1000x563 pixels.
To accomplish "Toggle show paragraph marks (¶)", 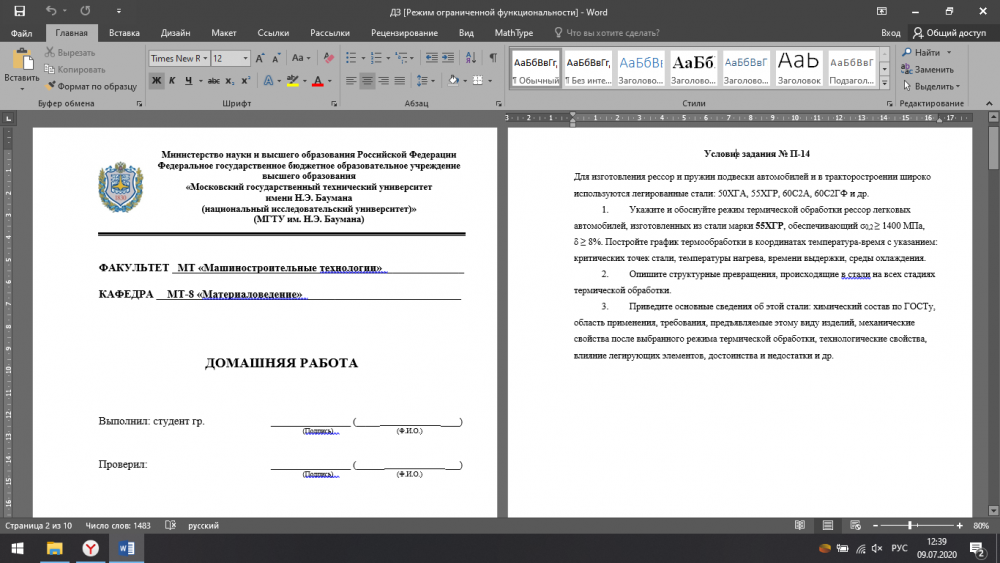I will [x=492, y=58].
